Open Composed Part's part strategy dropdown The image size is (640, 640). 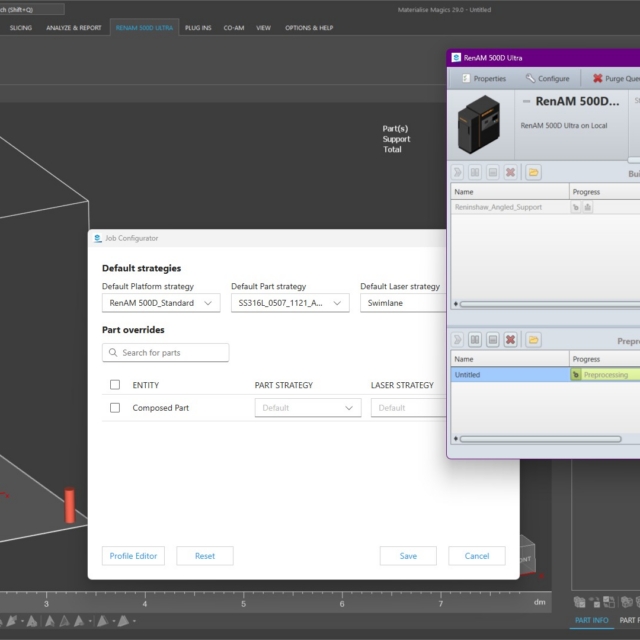308,408
